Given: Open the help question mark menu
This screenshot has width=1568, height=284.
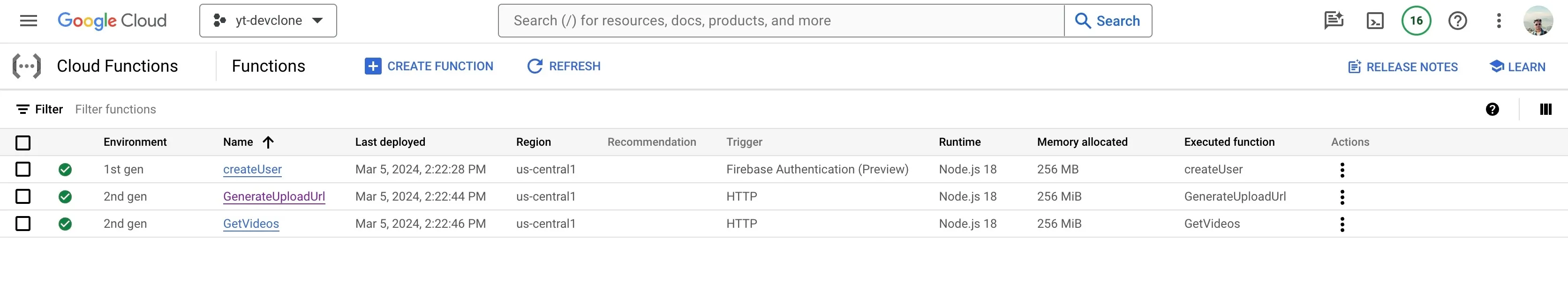Looking at the screenshot, I should point(1458,21).
